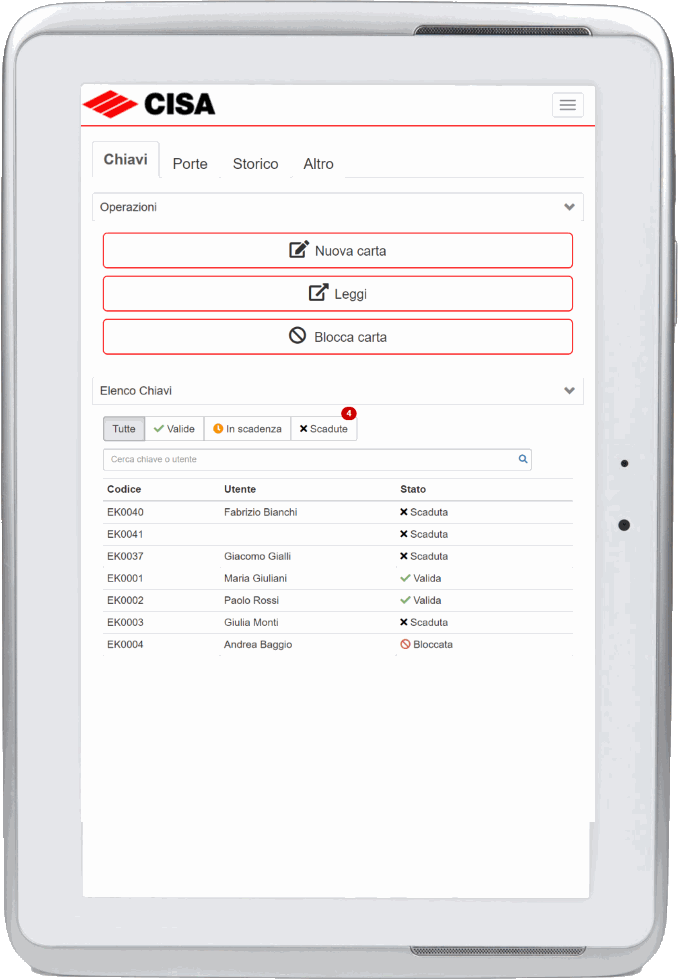
Task: Open the hamburger menu
Action: 567,105
